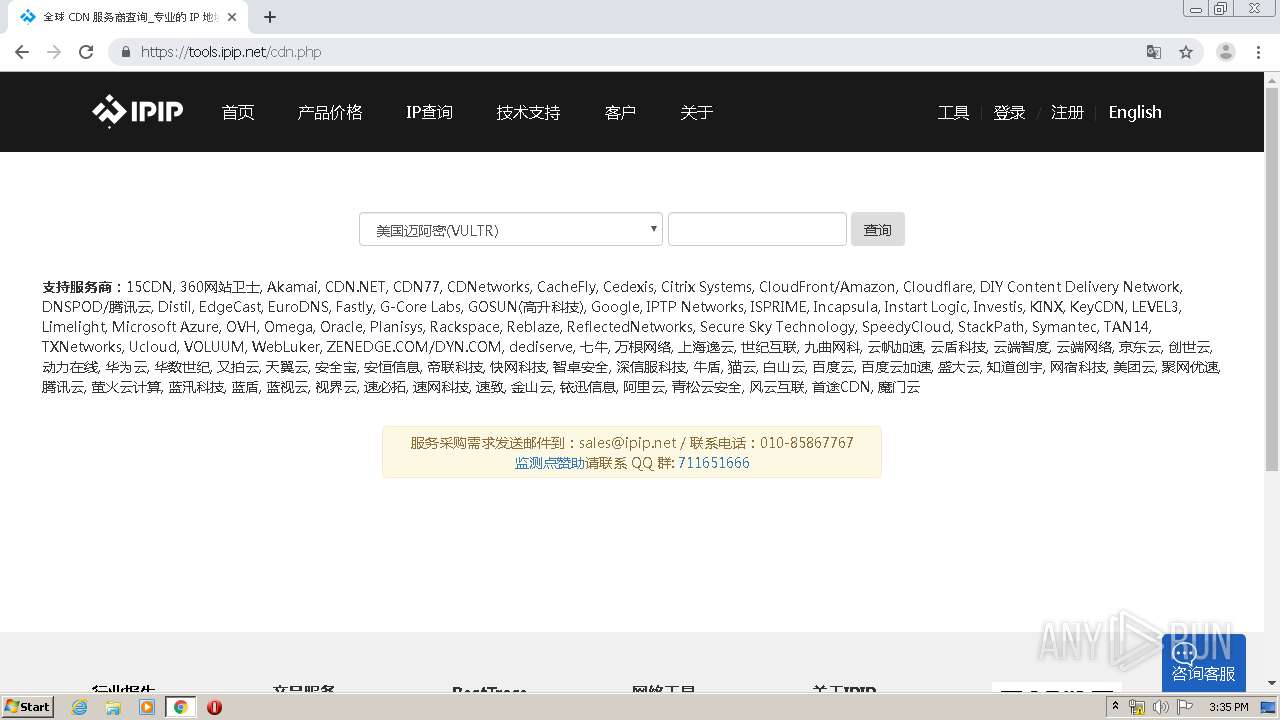Show hidden system tray icons
1280x720 pixels.
point(1116,707)
